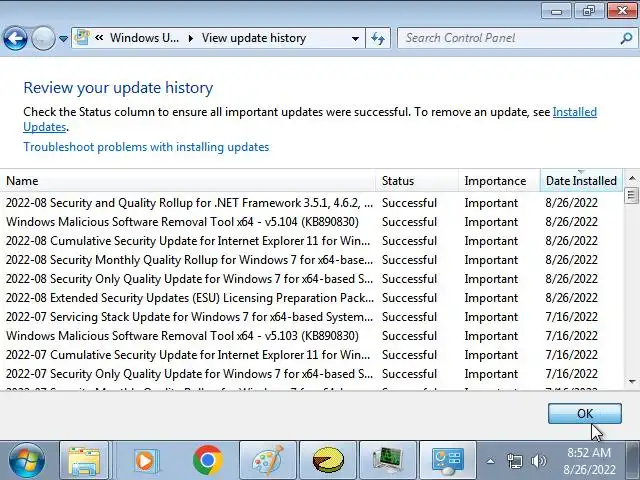Select 2022-07 Cumulative IE 11 update row

(x=311, y=355)
